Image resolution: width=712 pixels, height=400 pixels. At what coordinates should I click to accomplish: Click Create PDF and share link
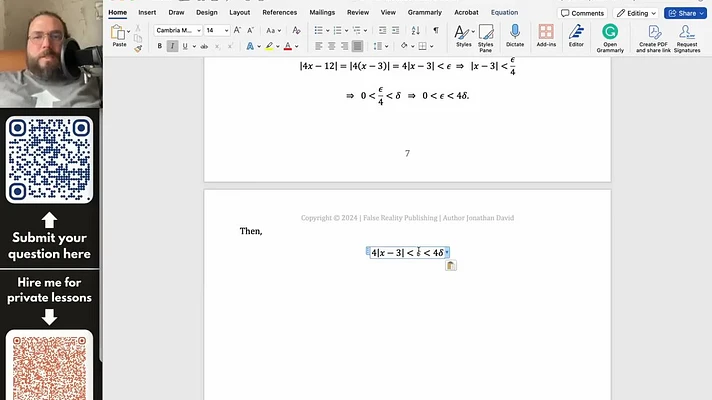tap(653, 38)
